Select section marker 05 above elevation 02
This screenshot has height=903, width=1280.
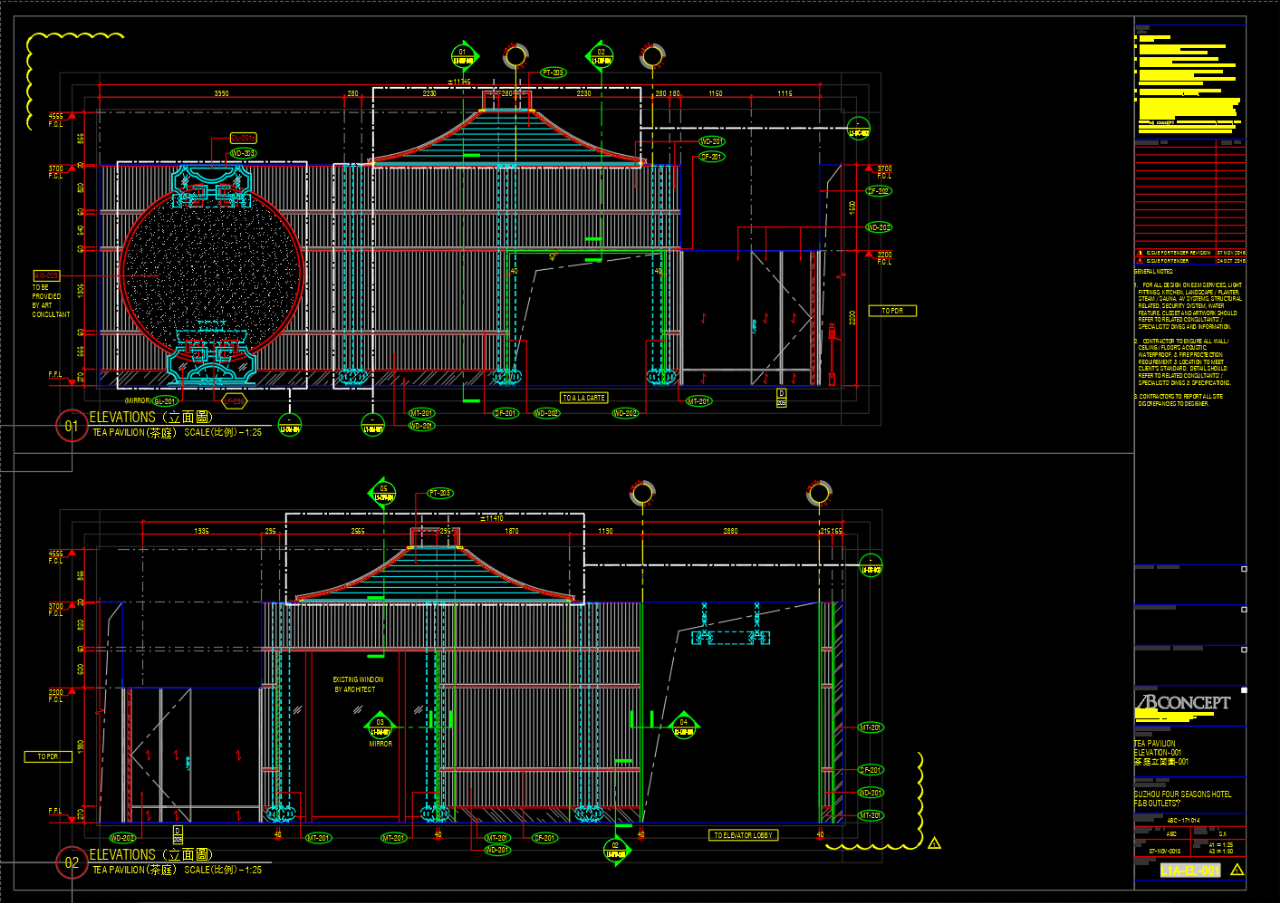pos(383,493)
